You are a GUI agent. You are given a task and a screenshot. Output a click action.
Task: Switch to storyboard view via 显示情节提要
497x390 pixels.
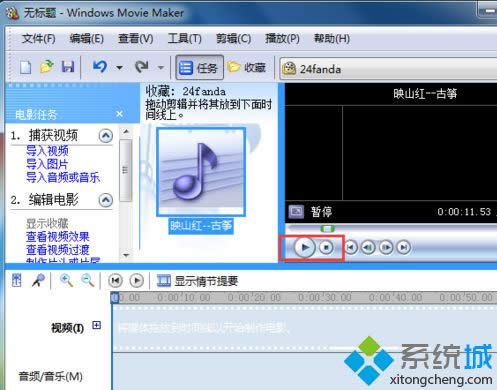[x=197, y=281]
